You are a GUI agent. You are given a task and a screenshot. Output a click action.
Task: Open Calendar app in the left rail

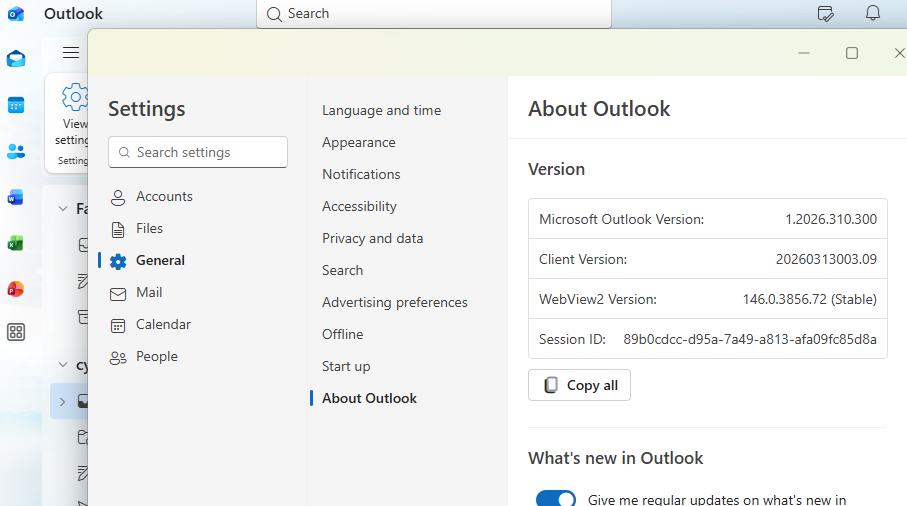pos(16,105)
